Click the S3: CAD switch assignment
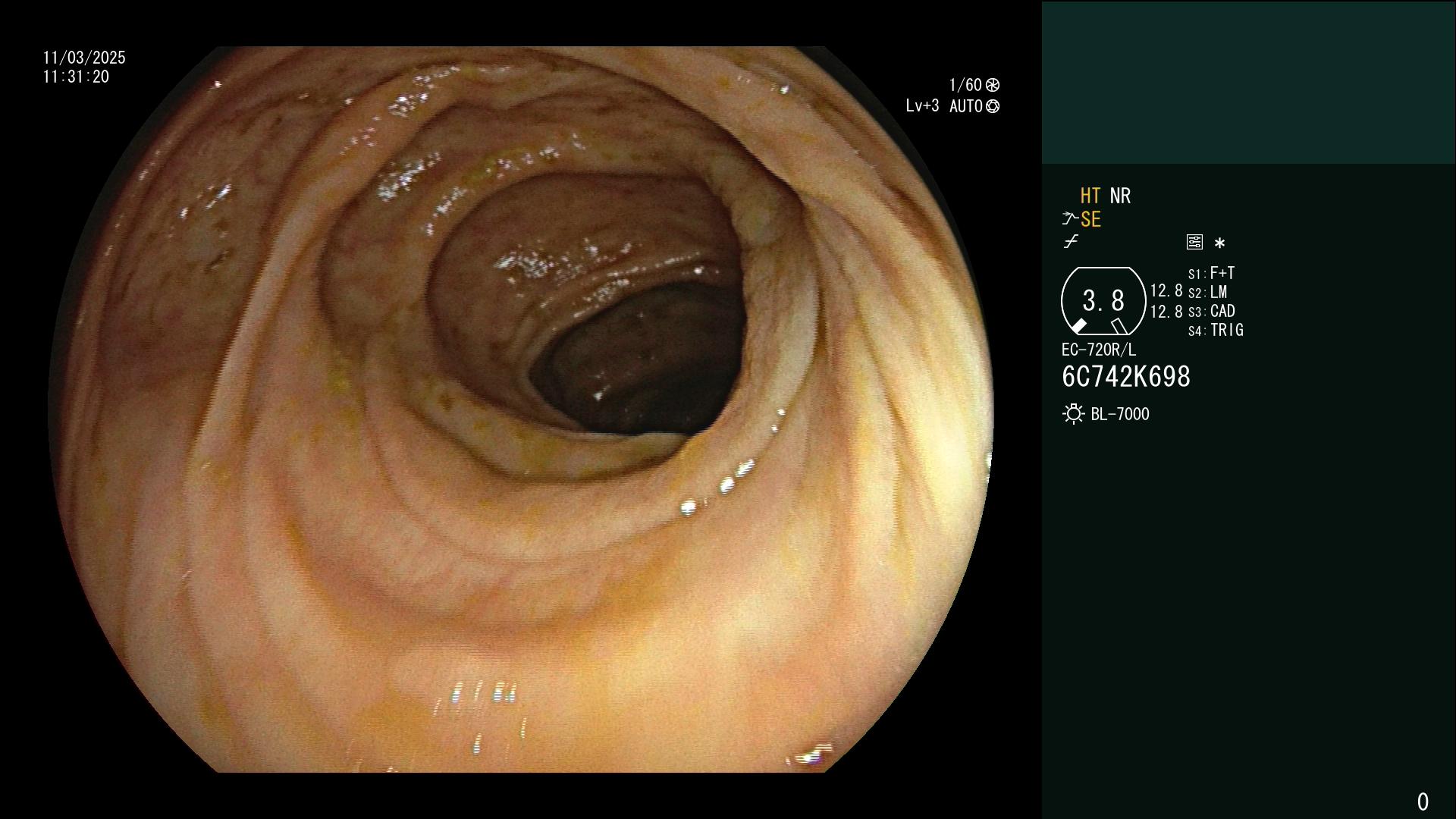Screen dimensions: 1456x819 pos(1212,311)
